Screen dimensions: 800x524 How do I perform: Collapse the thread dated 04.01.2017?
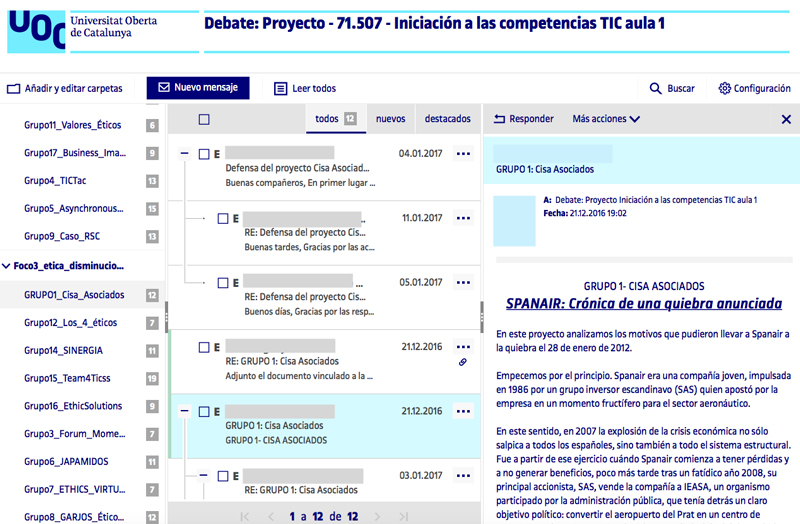pyautogui.click(x=185, y=153)
